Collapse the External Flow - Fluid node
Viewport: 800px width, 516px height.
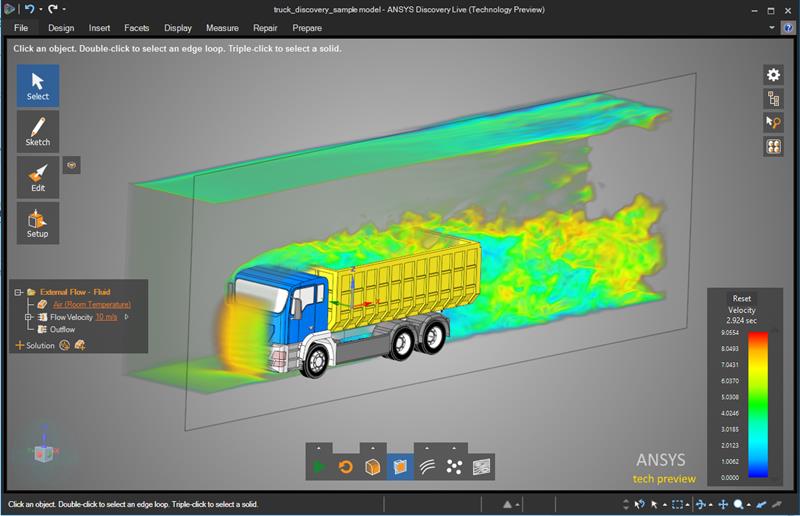[x=18, y=292]
